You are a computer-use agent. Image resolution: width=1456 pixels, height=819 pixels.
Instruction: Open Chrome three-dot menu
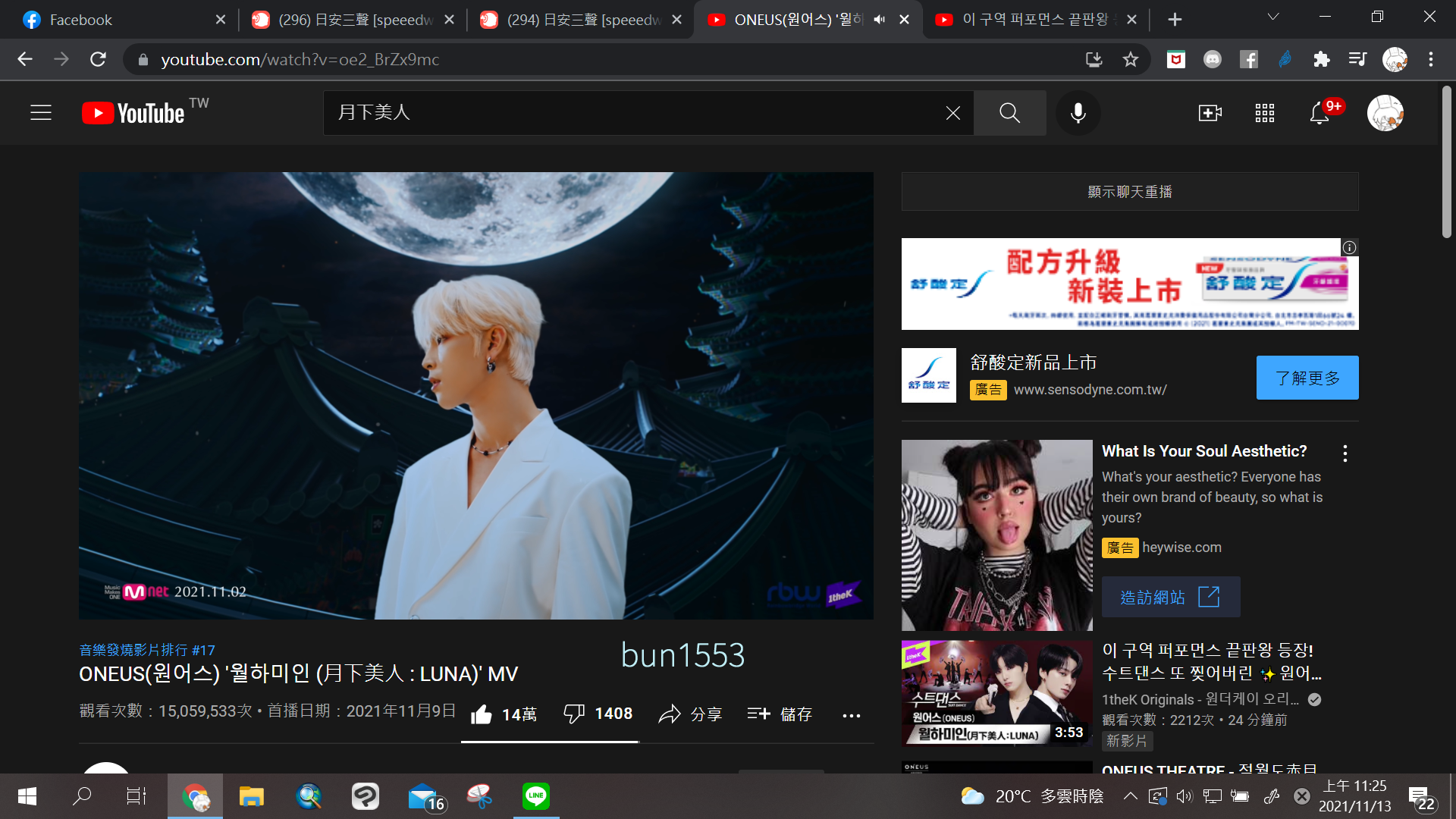(1431, 59)
